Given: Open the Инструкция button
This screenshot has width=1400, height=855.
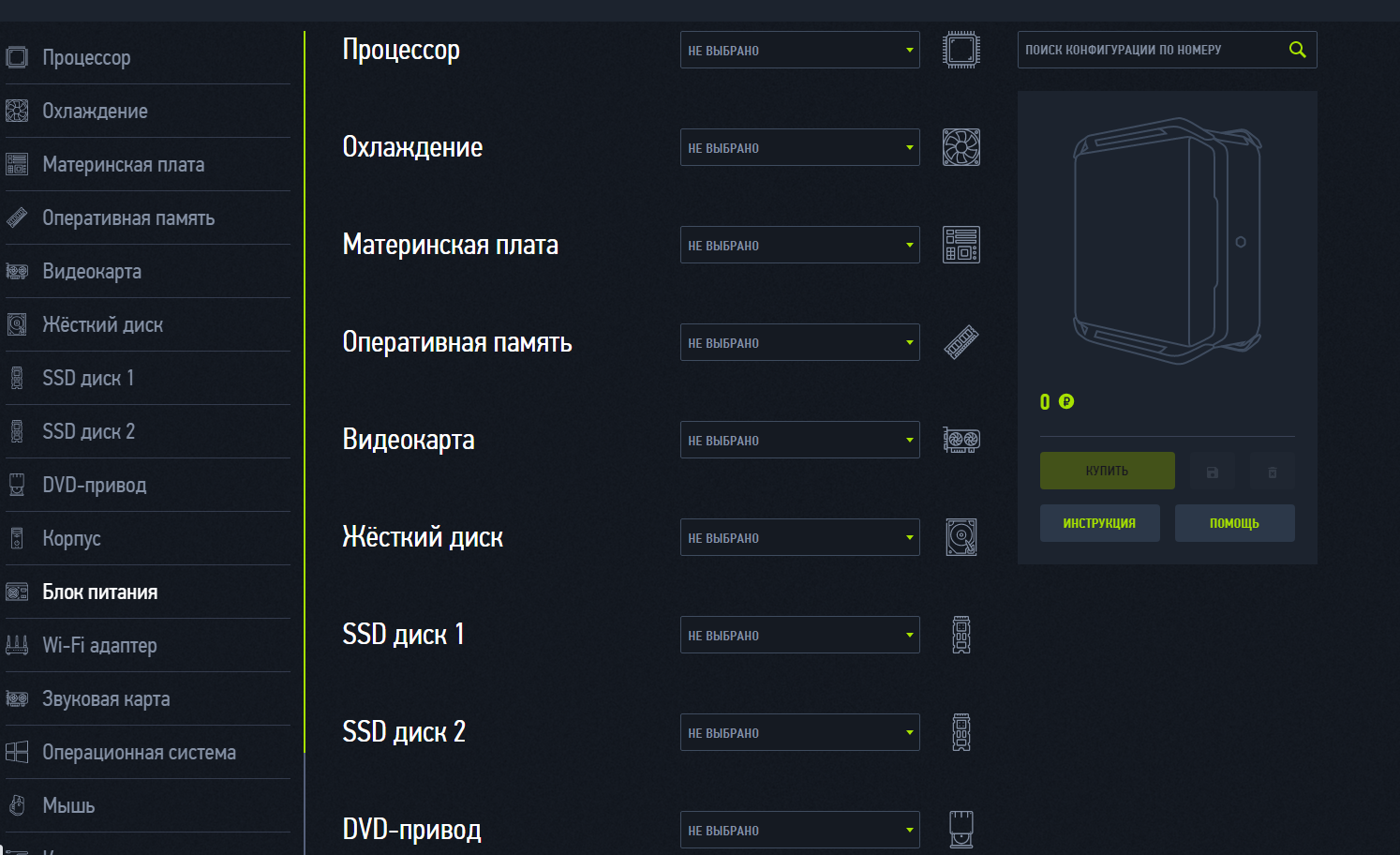Looking at the screenshot, I should tap(1099, 523).
